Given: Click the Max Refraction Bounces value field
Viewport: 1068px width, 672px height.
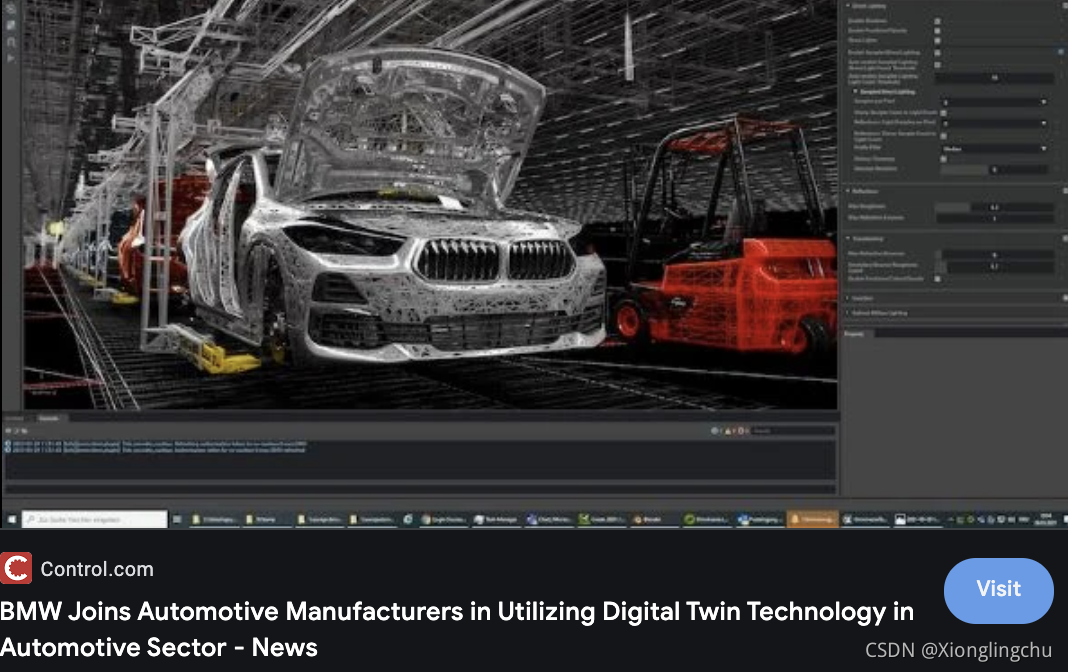Looking at the screenshot, I should click(994, 255).
